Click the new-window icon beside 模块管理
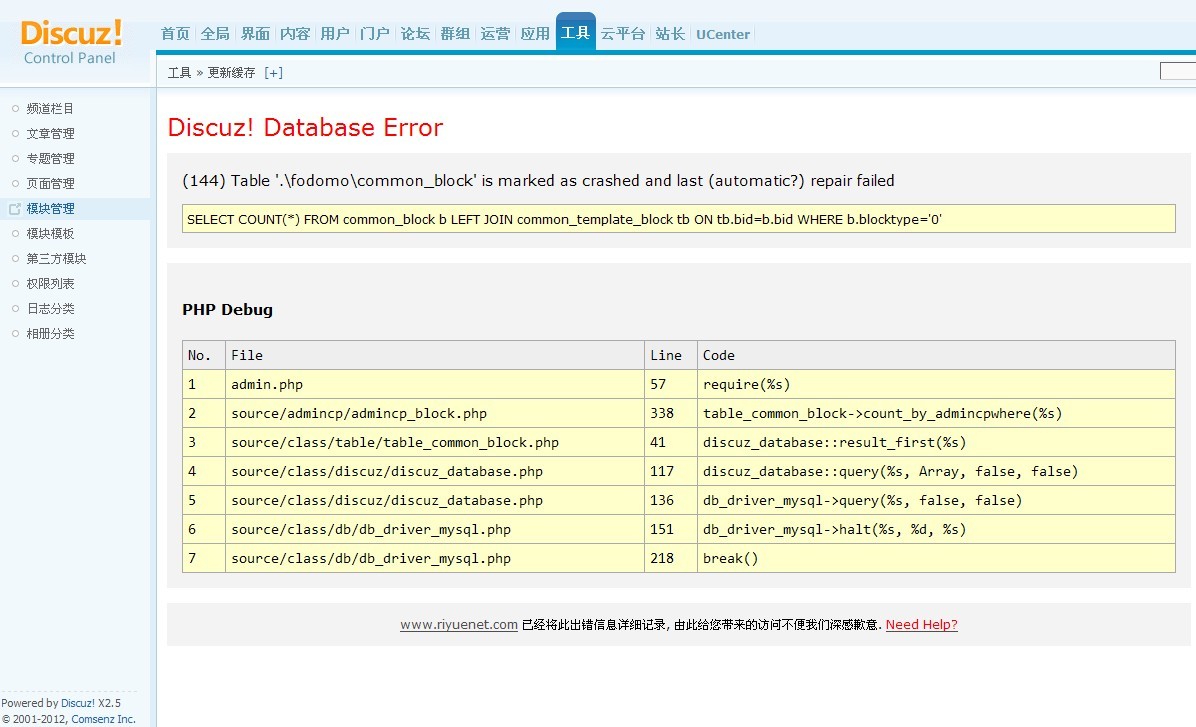Screen dimensions: 1196x727 point(14,209)
